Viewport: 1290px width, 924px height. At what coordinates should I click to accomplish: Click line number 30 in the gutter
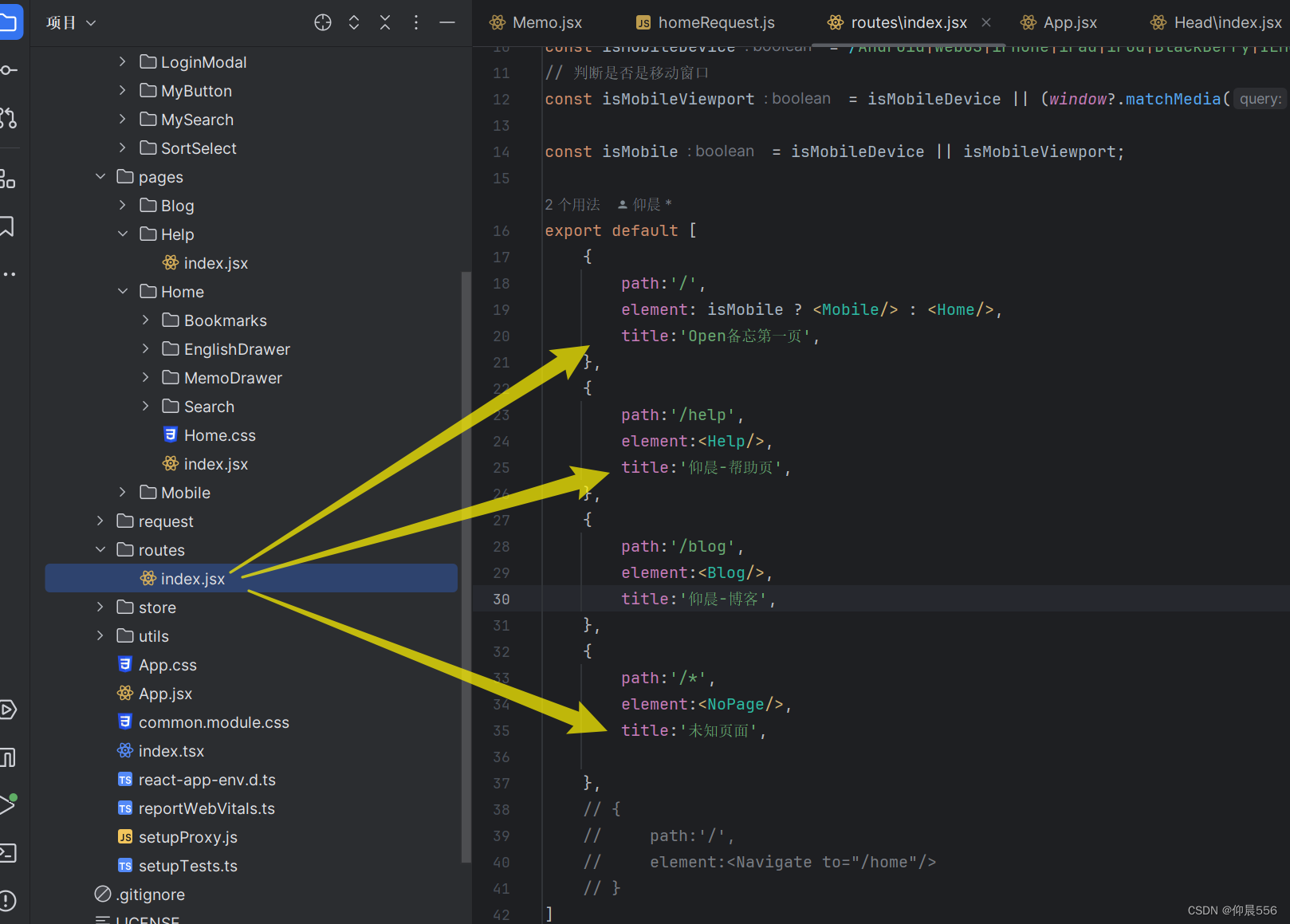point(501,599)
